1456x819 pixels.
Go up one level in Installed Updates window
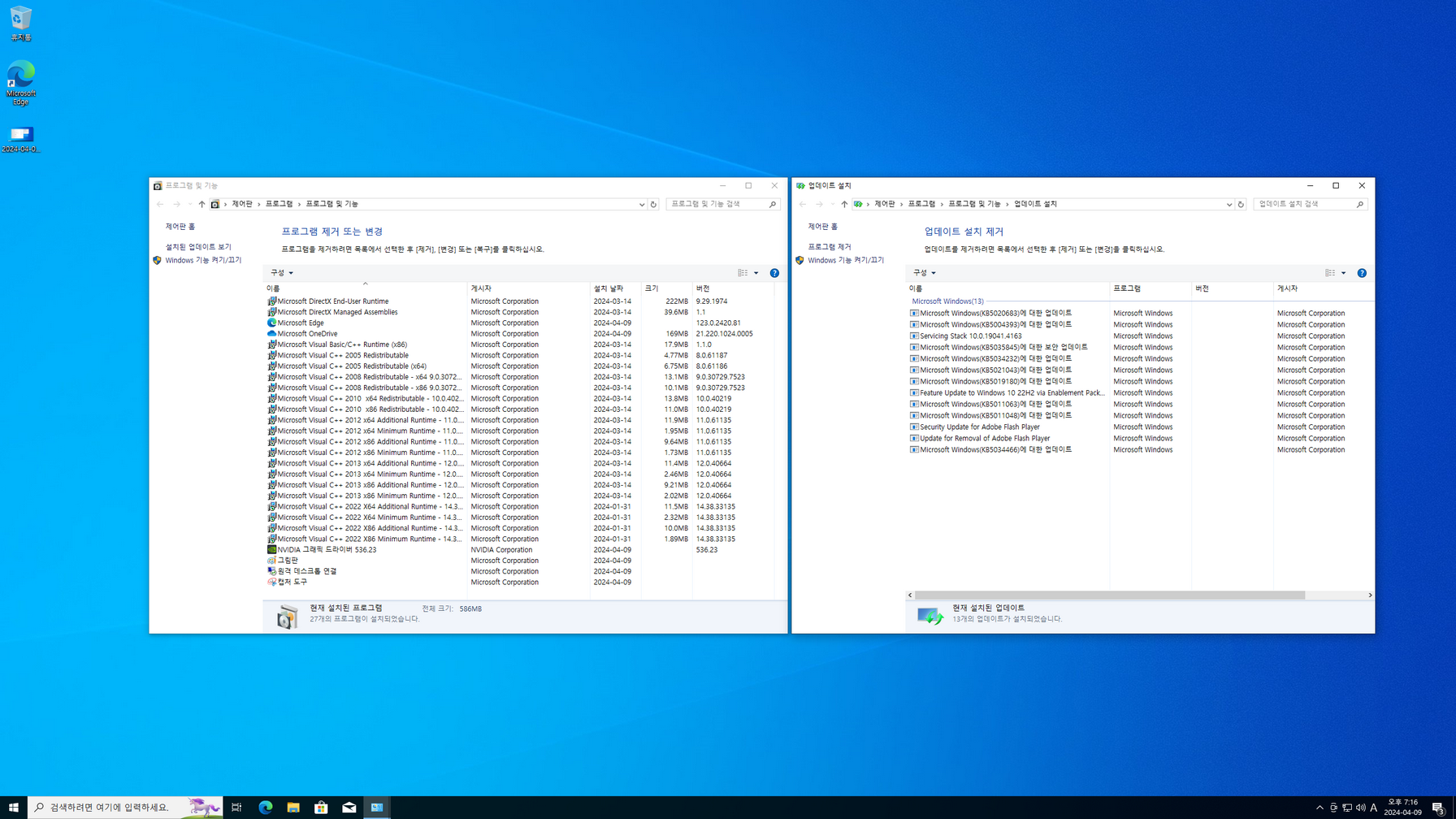tap(844, 205)
